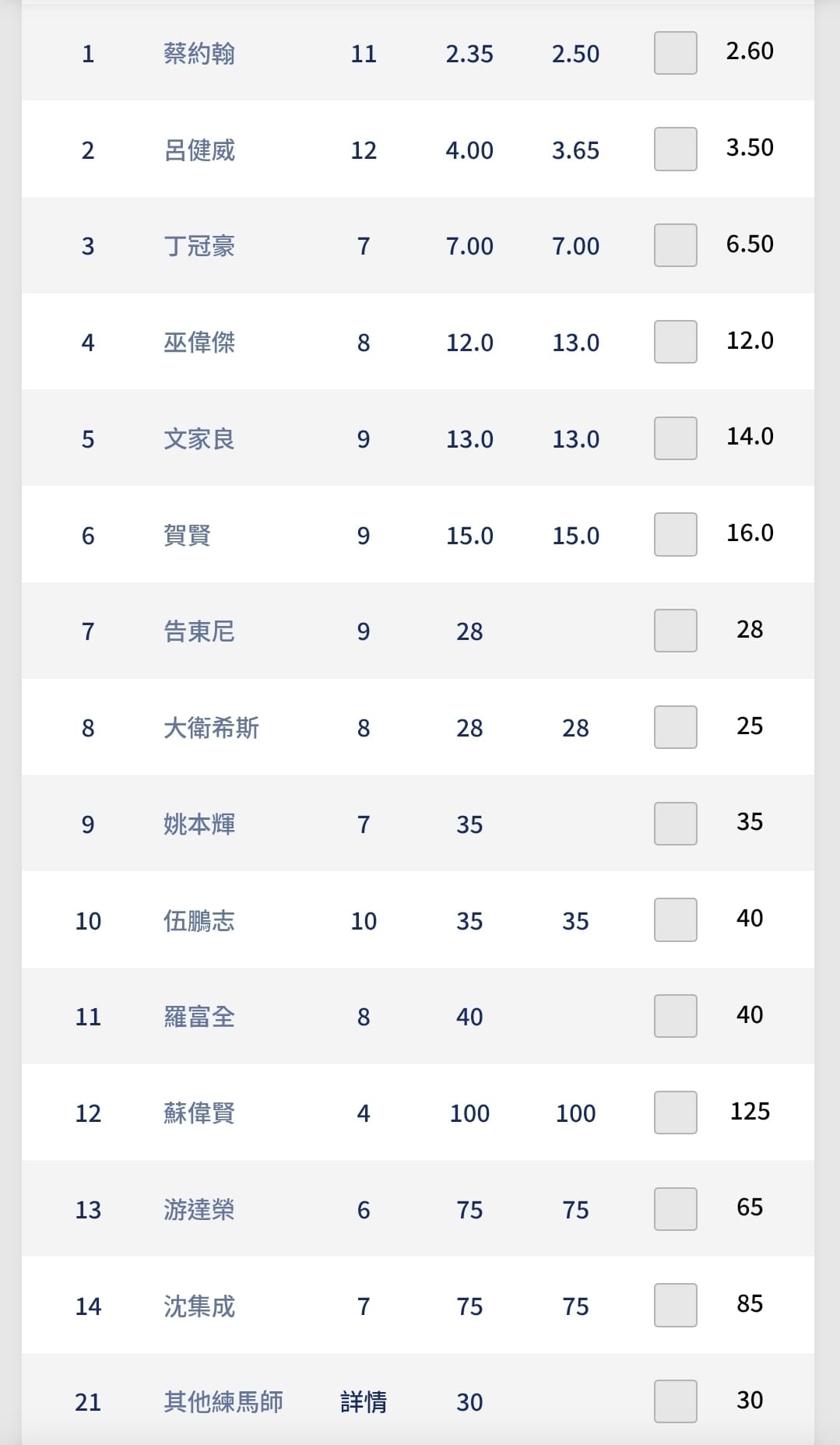Open 詳情 link for 其他練馬師

point(364,1402)
